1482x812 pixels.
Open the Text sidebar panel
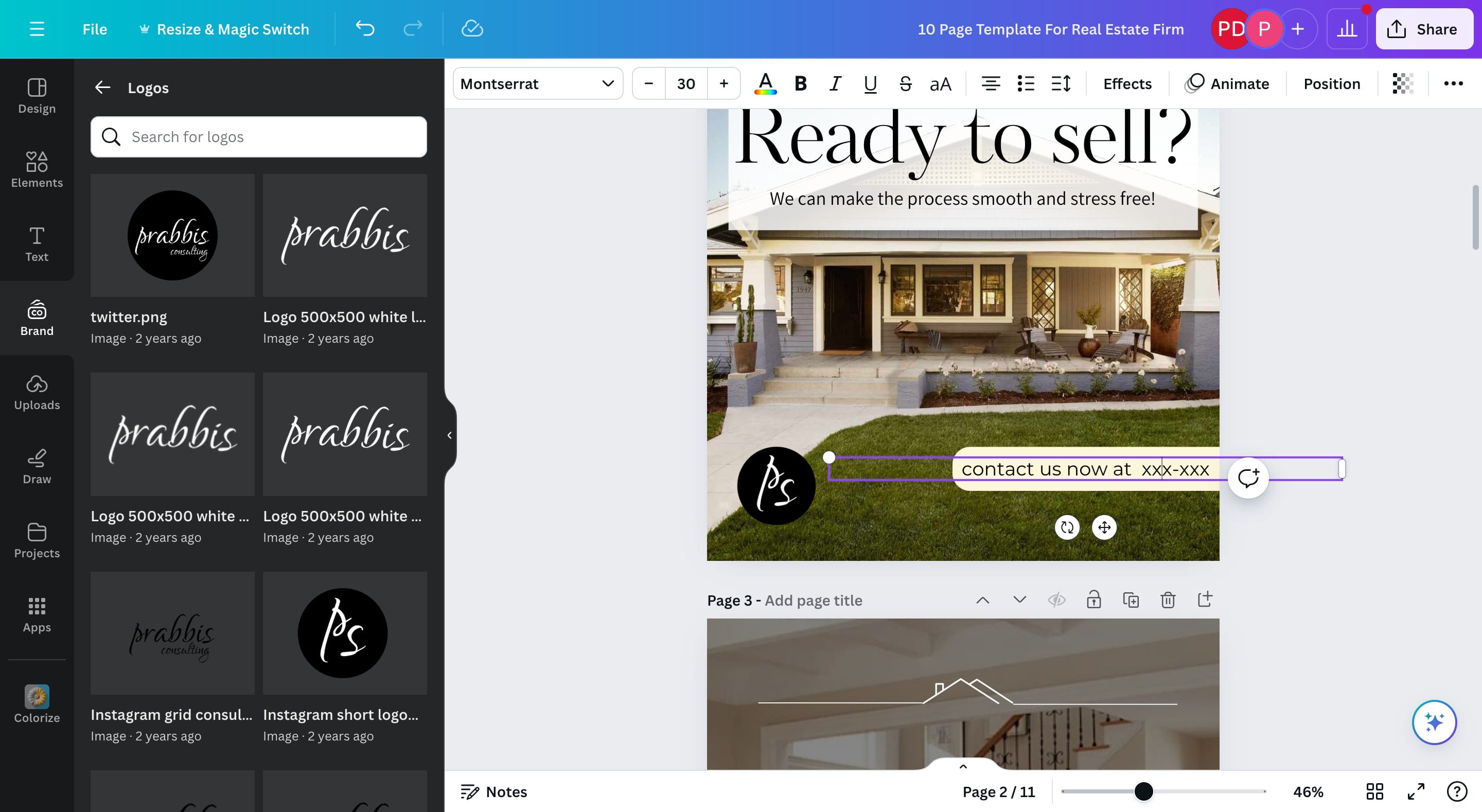(37, 243)
